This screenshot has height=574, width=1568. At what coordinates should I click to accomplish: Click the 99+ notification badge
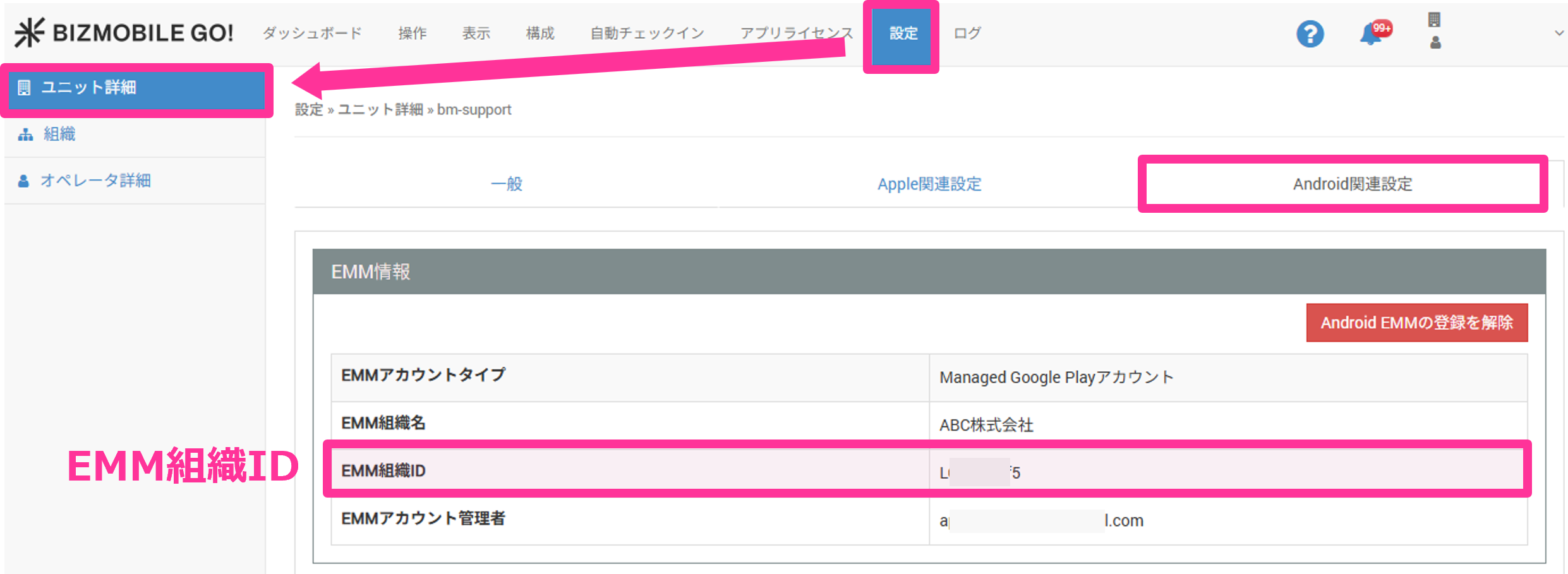click(x=1382, y=28)
